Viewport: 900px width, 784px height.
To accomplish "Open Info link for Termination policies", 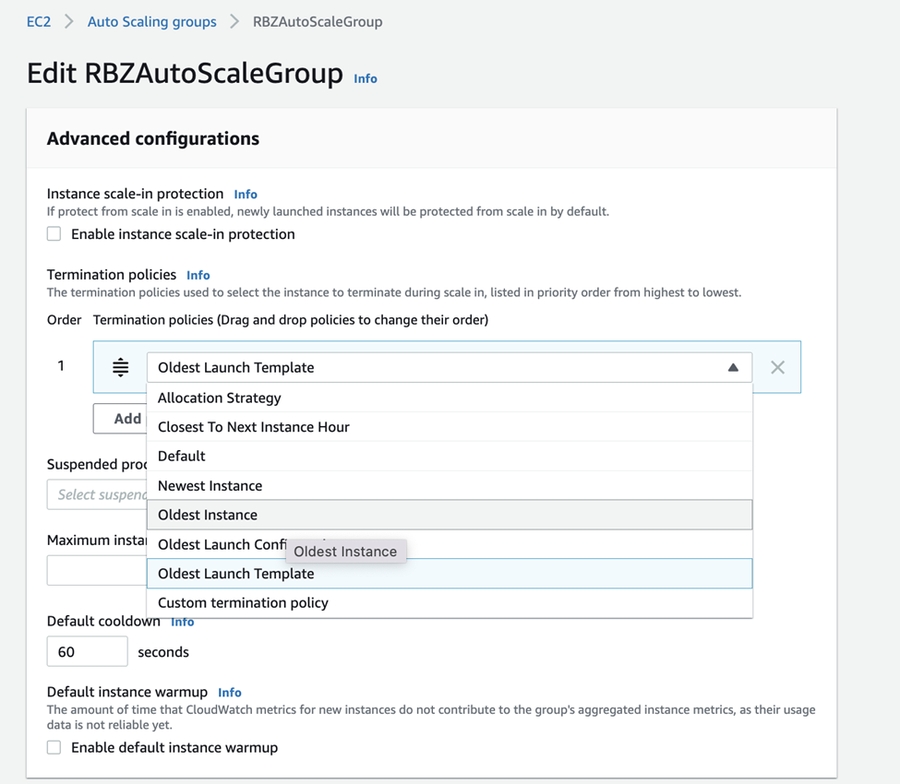I will point(198,275).
